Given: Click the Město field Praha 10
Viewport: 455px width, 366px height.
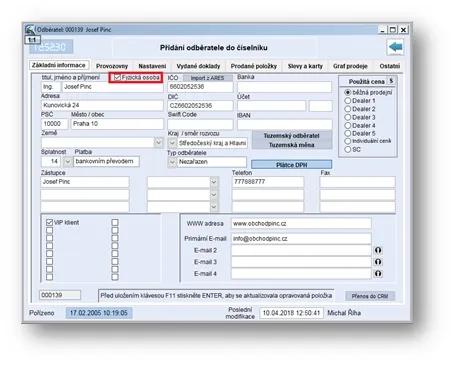Looking at the screenshot, I should pos(117,124).
